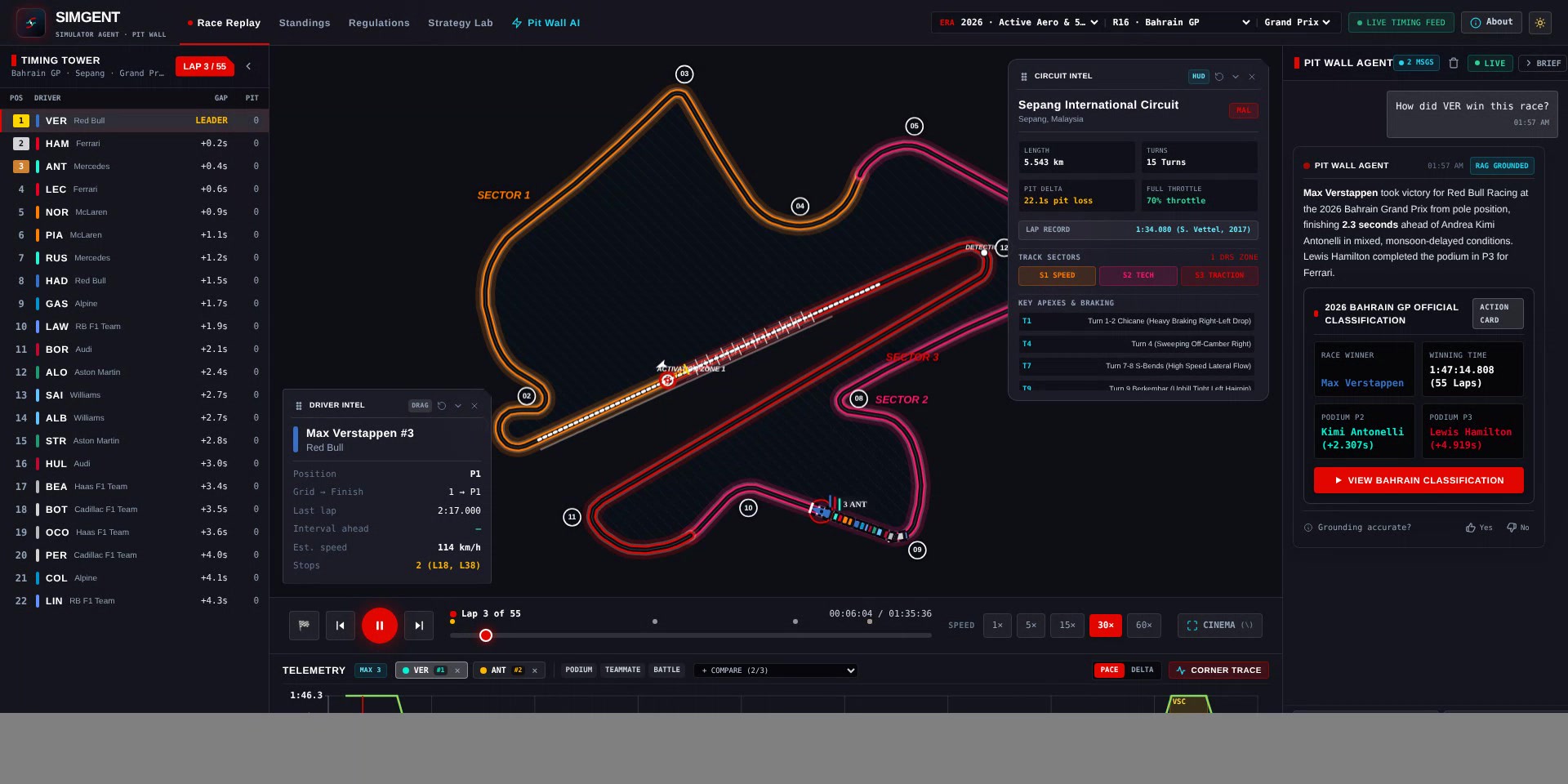Select the S1 SPEED sector tab
The image size is (1568, 784).
pyautogui.click(x=1057, y=276)
